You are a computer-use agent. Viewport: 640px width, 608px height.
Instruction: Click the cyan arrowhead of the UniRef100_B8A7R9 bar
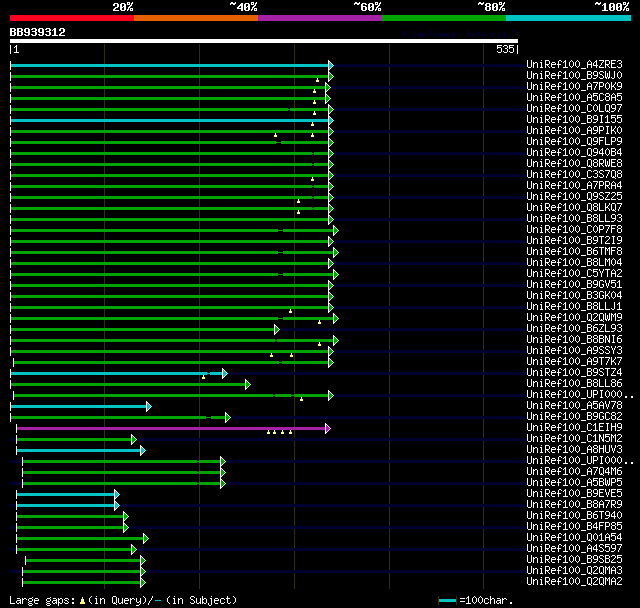[117, 506]
